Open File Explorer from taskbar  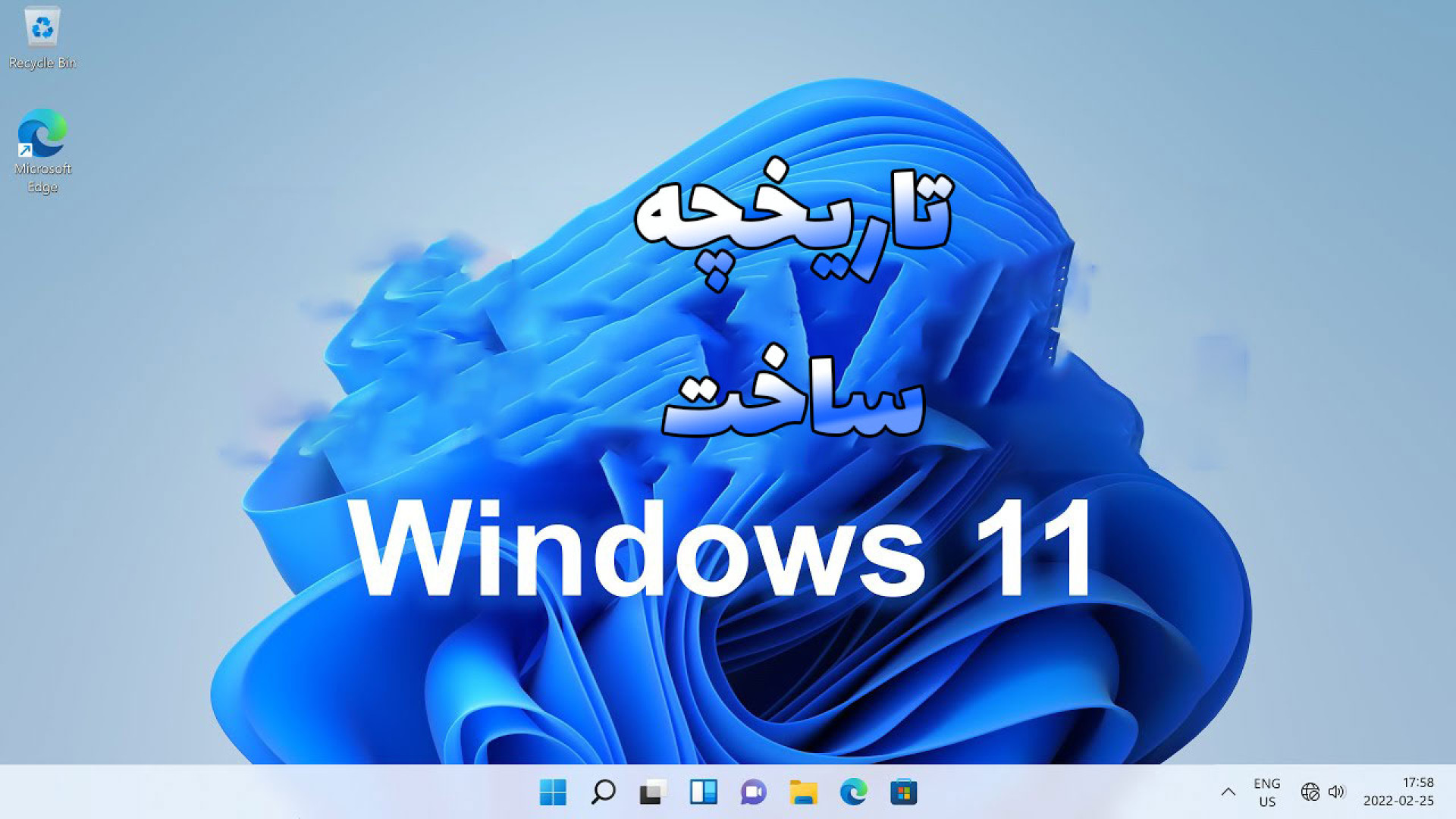[803, 792]
